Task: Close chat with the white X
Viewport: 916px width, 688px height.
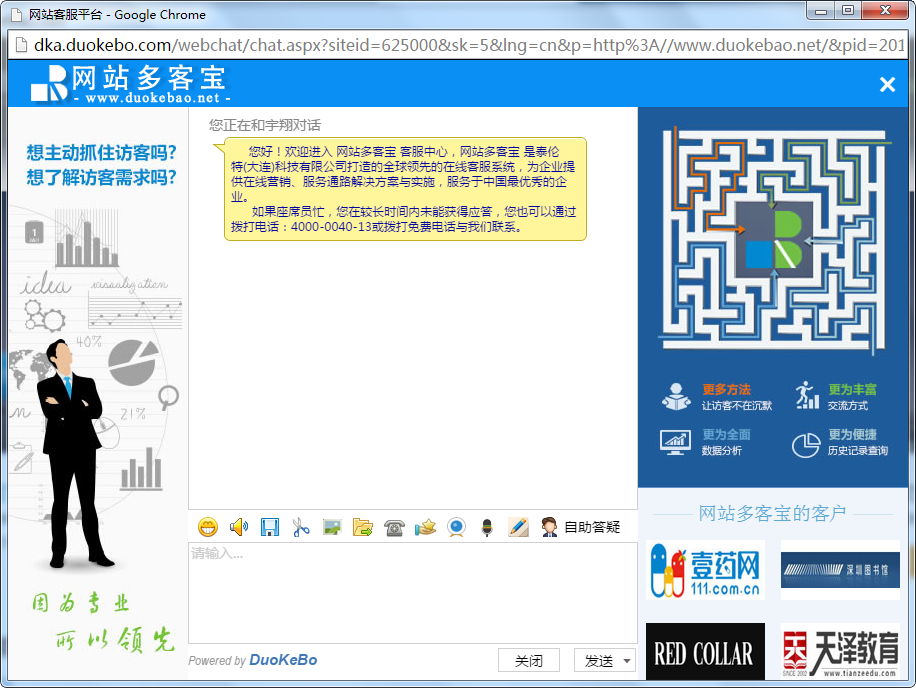Action: pos(887,85)
